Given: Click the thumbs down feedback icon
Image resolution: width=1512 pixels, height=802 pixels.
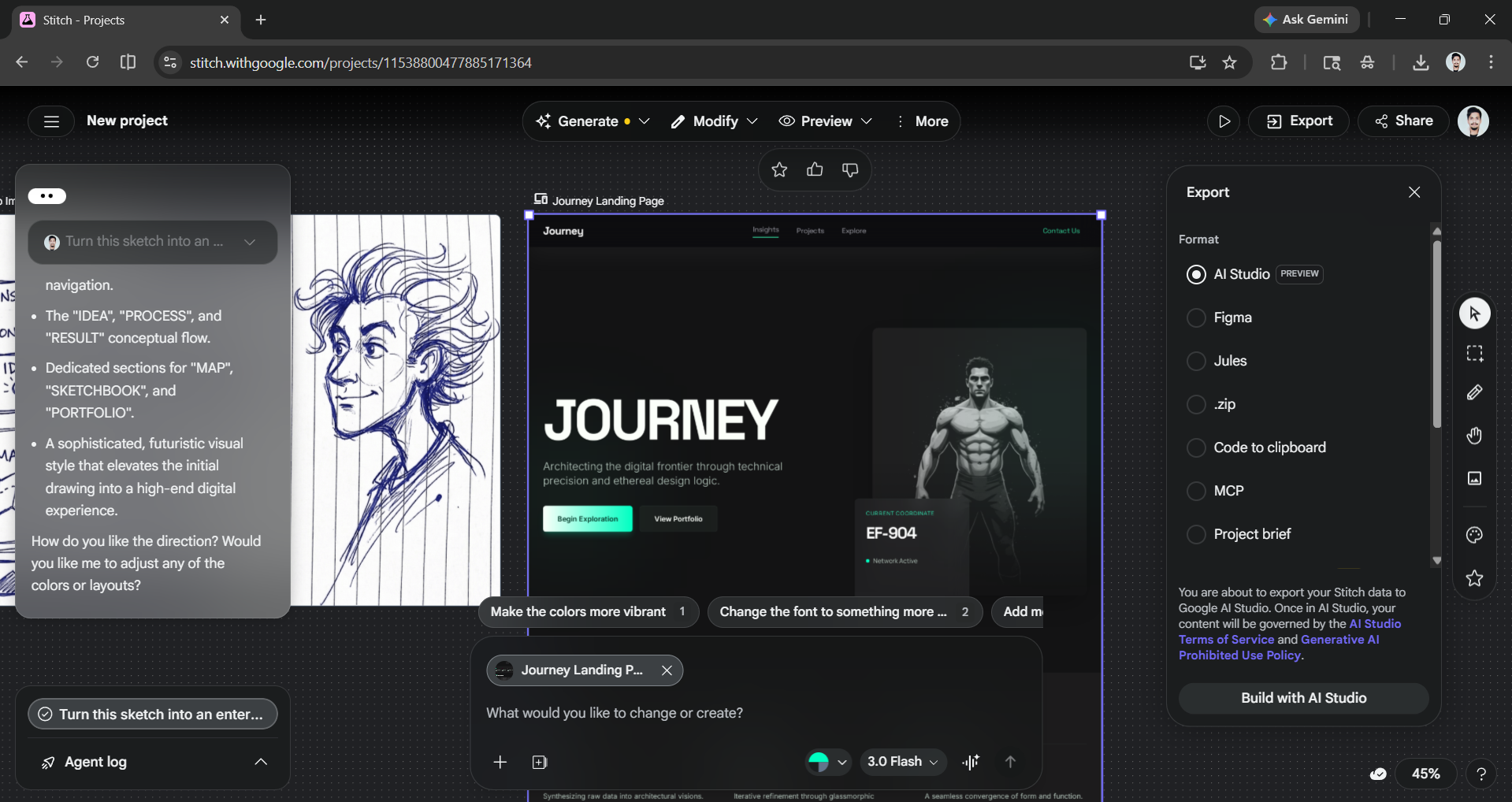Looking at the screenshot, I should [x=850, y=169].
